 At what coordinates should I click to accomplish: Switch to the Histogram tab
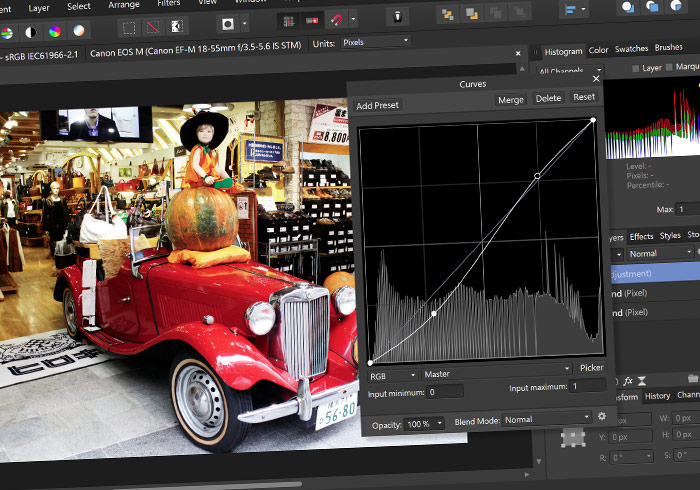click(x=563, y=52)
